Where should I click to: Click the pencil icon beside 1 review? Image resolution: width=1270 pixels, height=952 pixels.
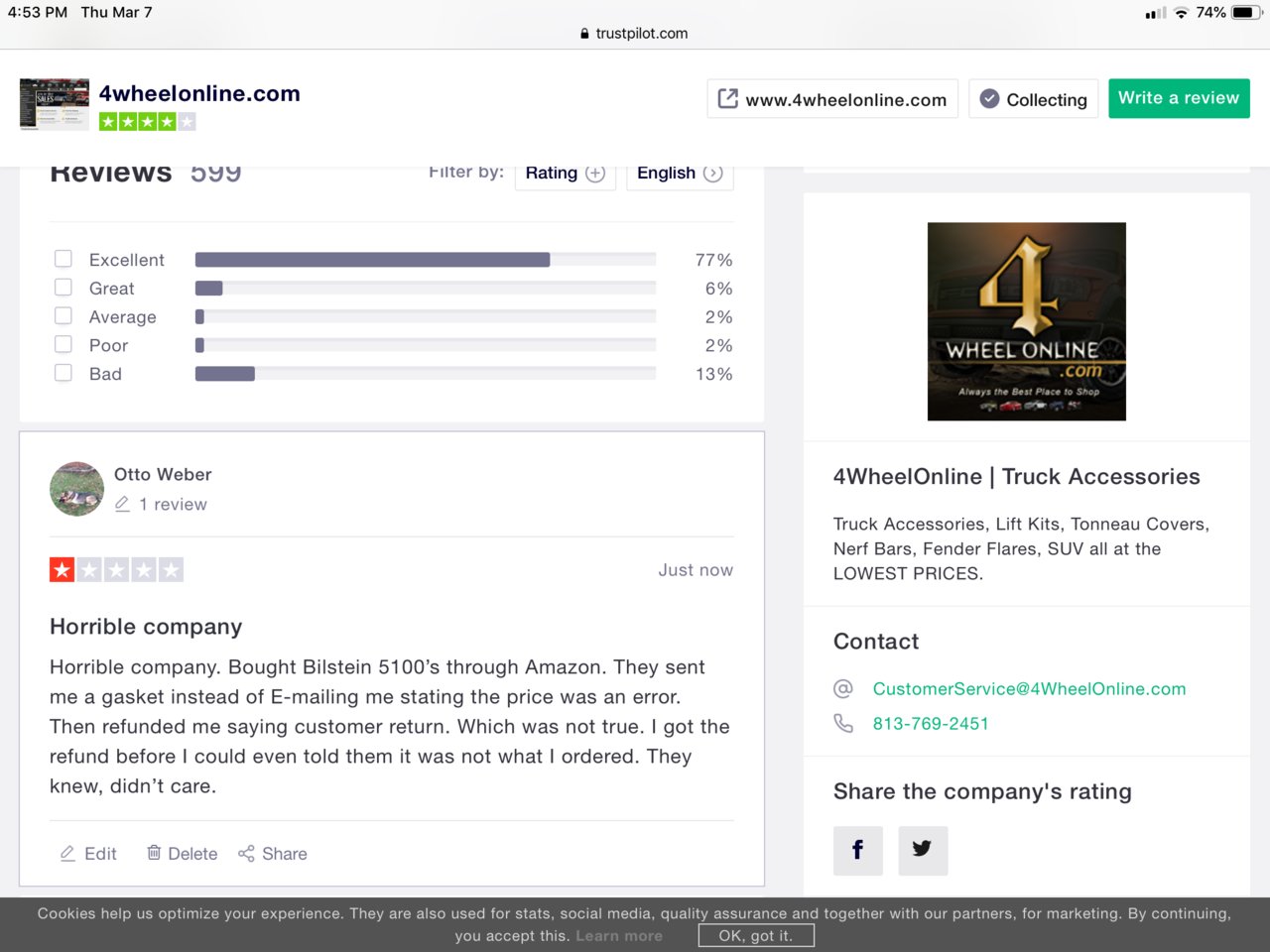point(122,504)
